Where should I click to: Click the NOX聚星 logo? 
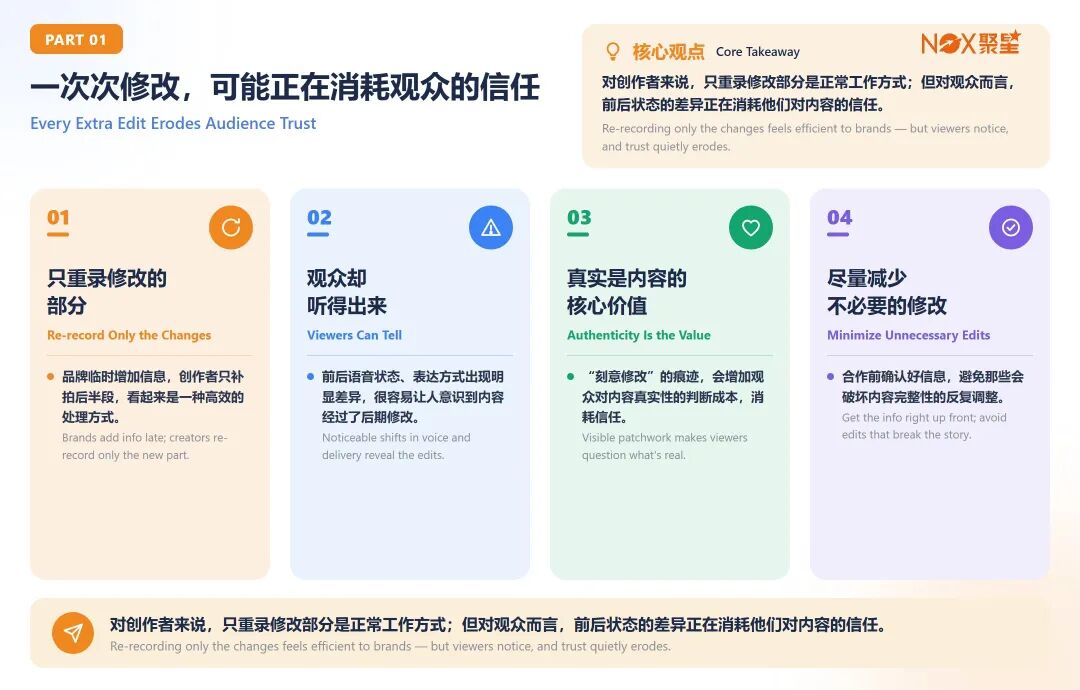[x=970, y=43]
